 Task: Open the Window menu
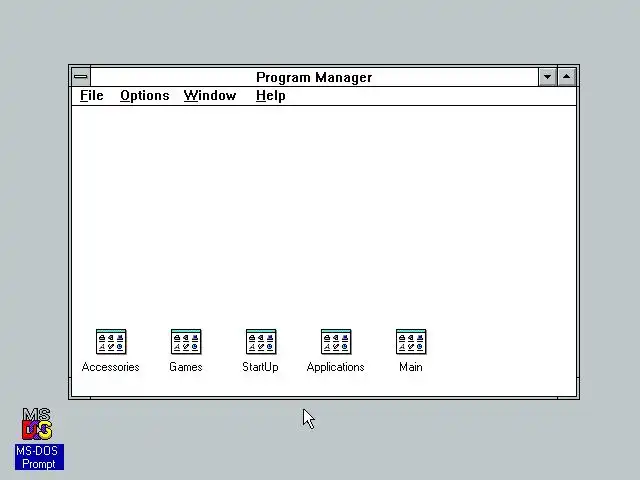(x=210, y=96)
